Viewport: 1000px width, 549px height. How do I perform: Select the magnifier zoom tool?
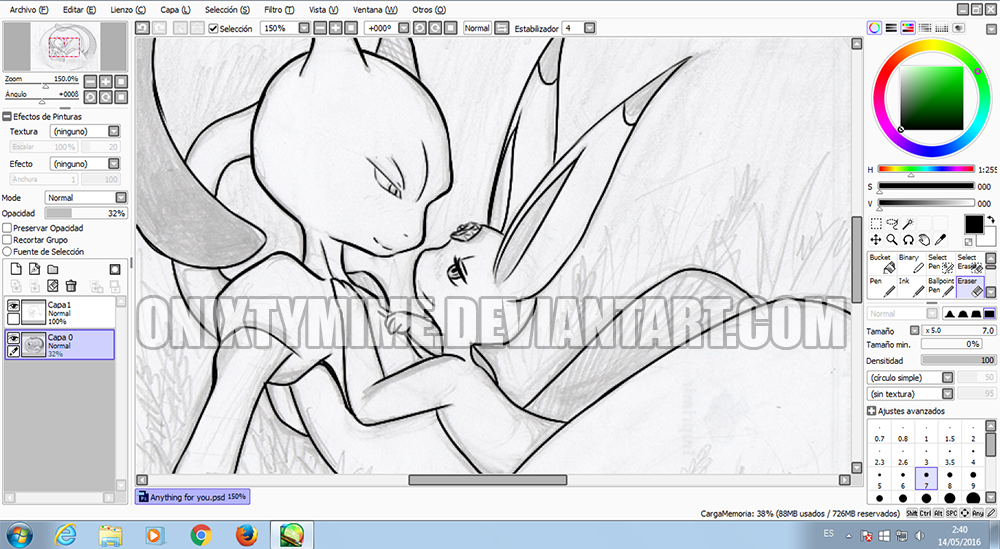[892, 240]
